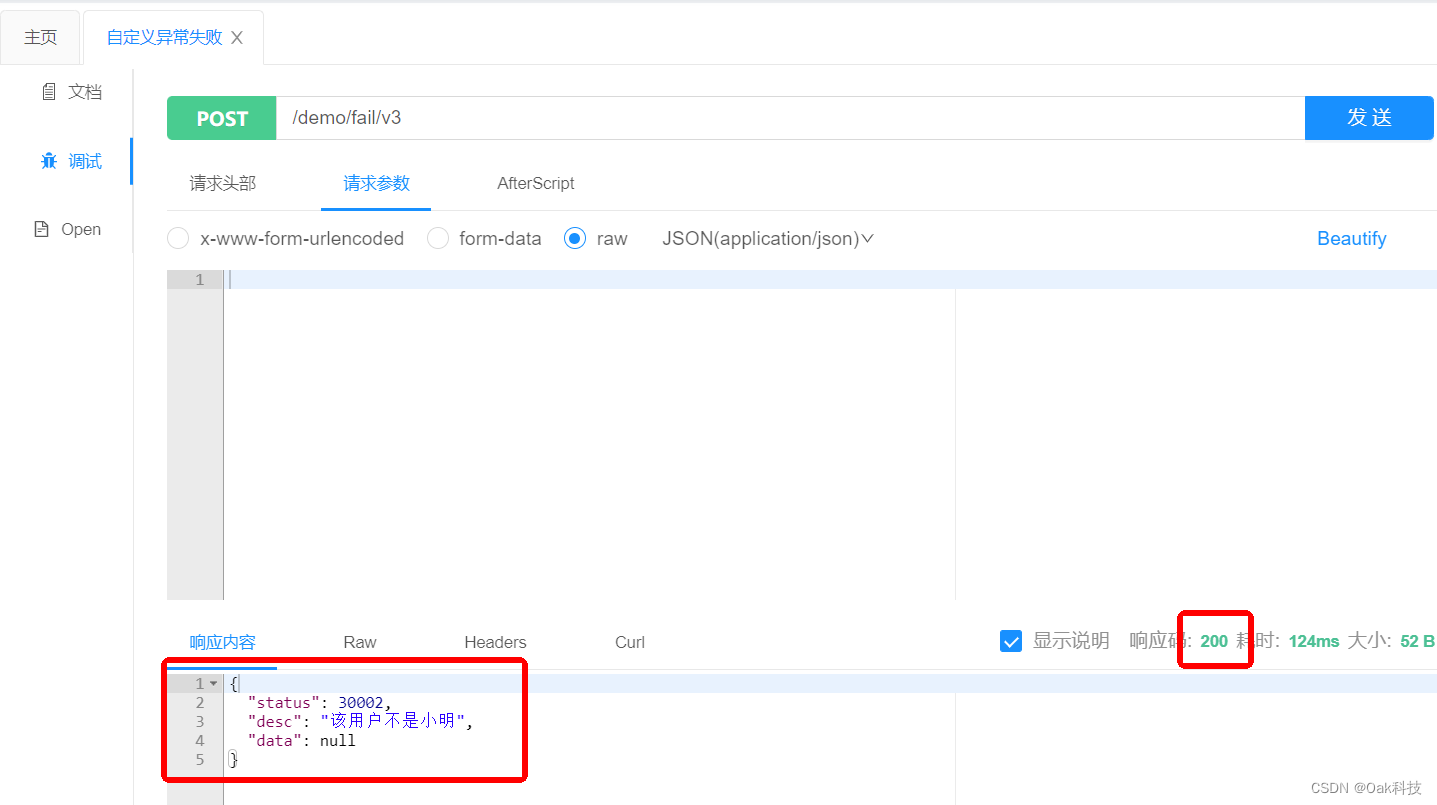Viewport: 1437px width, 805px height.
Task: Open the AfterScript tab
Action: (x=536, y=183)
